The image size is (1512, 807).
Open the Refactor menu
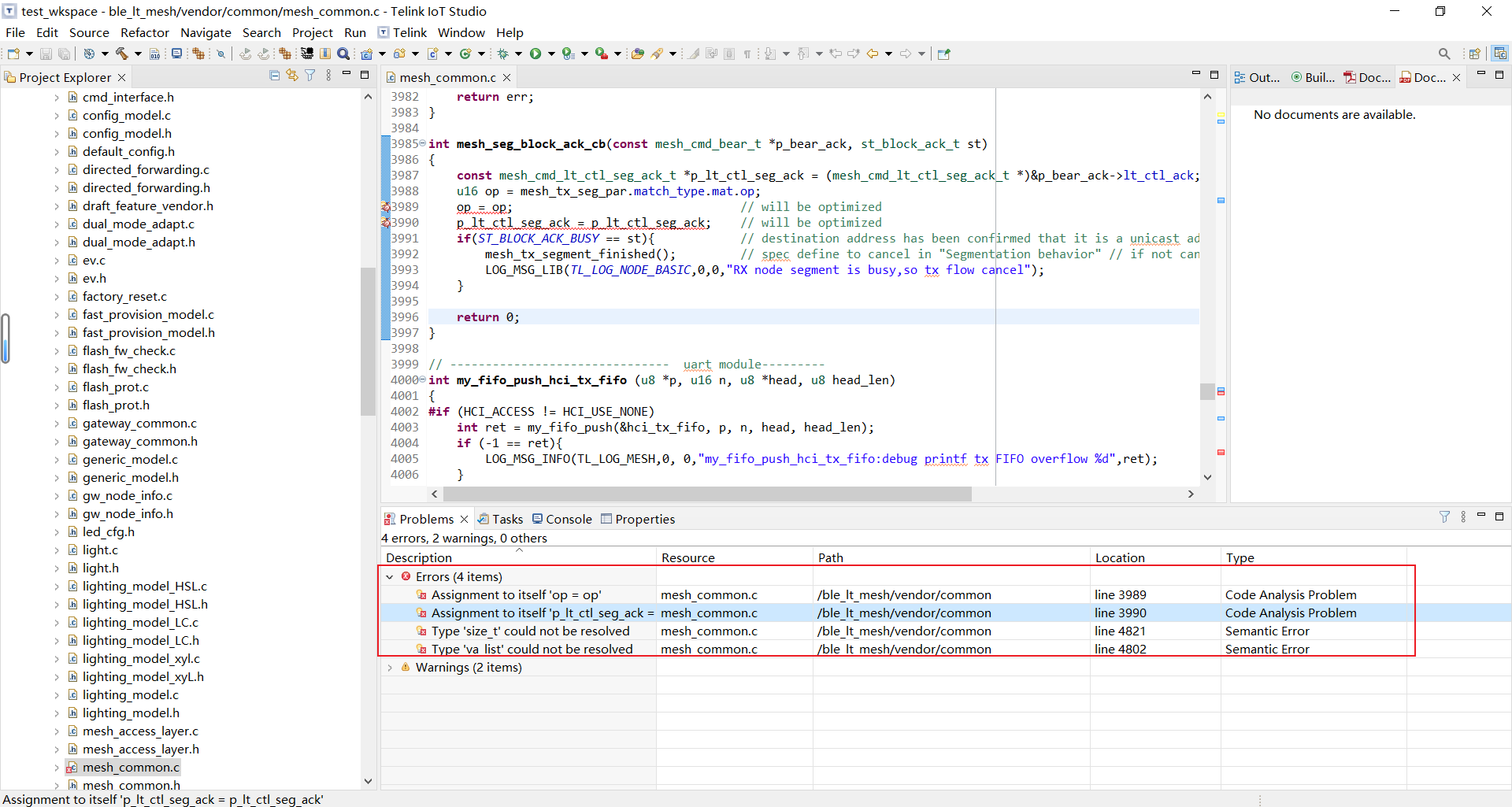(144, 32)
